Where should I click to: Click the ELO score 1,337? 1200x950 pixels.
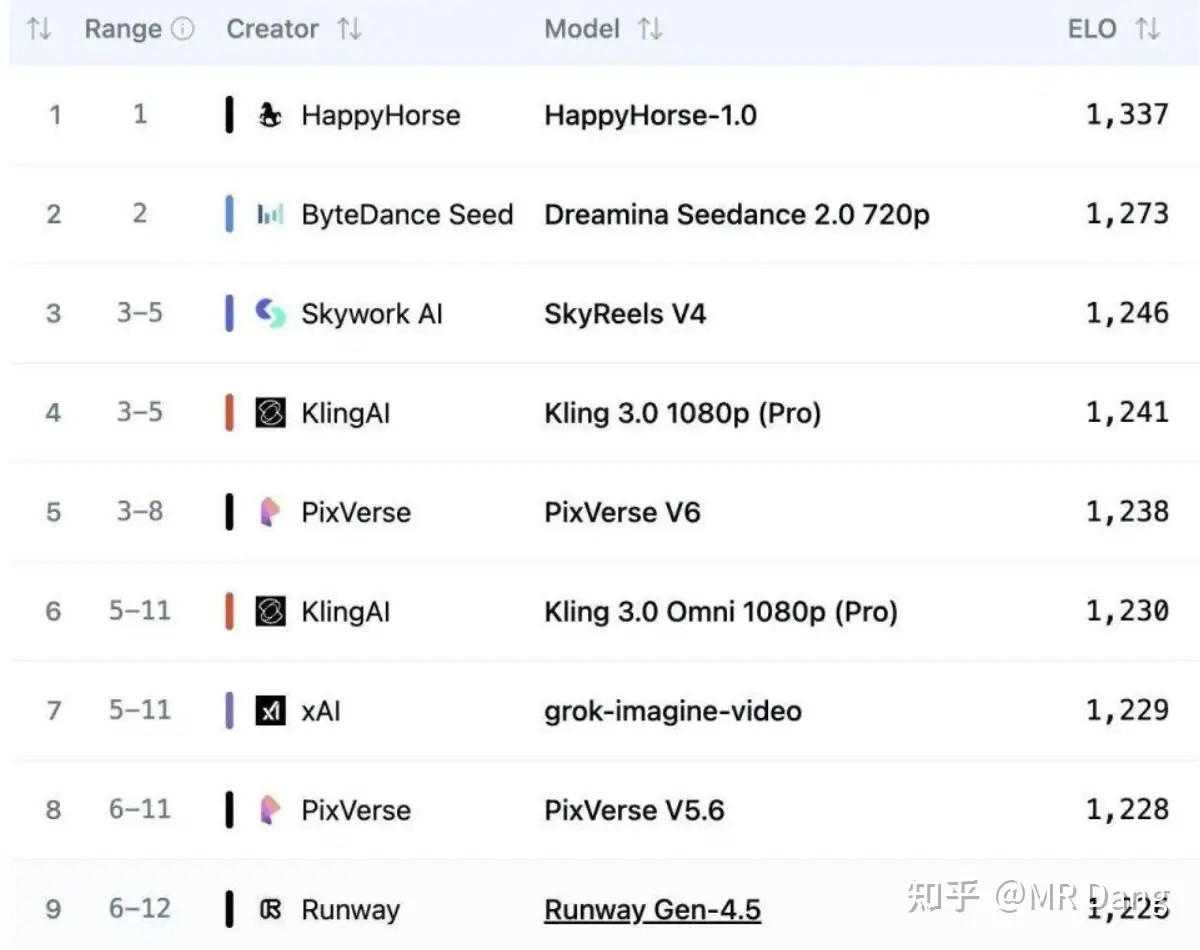click(1127, 115)
